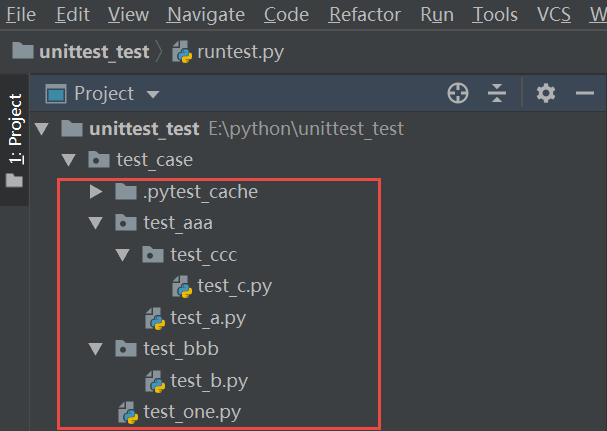The height and width of the screenshot is (431, 607).
Task: Expand the .pytest_cache folder
Action: (96, 191)
